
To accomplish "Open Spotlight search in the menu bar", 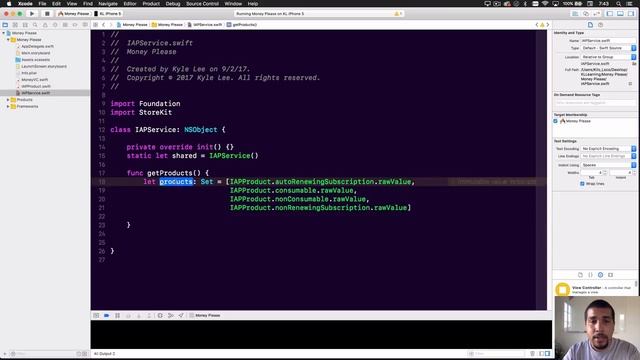I will coord(619,4).
